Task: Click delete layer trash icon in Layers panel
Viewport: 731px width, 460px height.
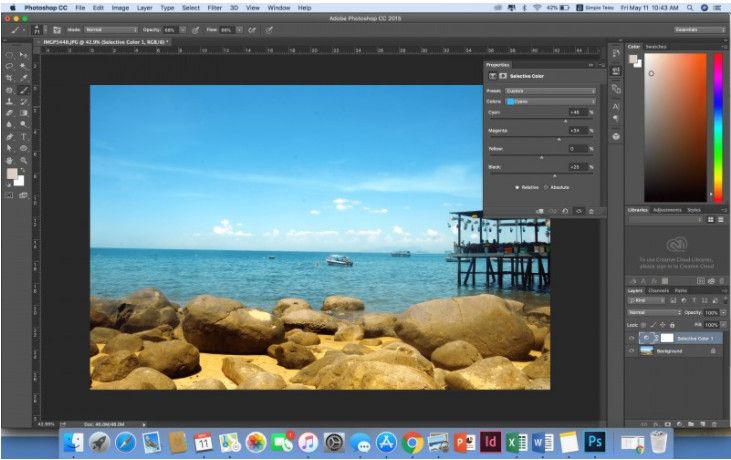Action: click(x=714, y=424)
